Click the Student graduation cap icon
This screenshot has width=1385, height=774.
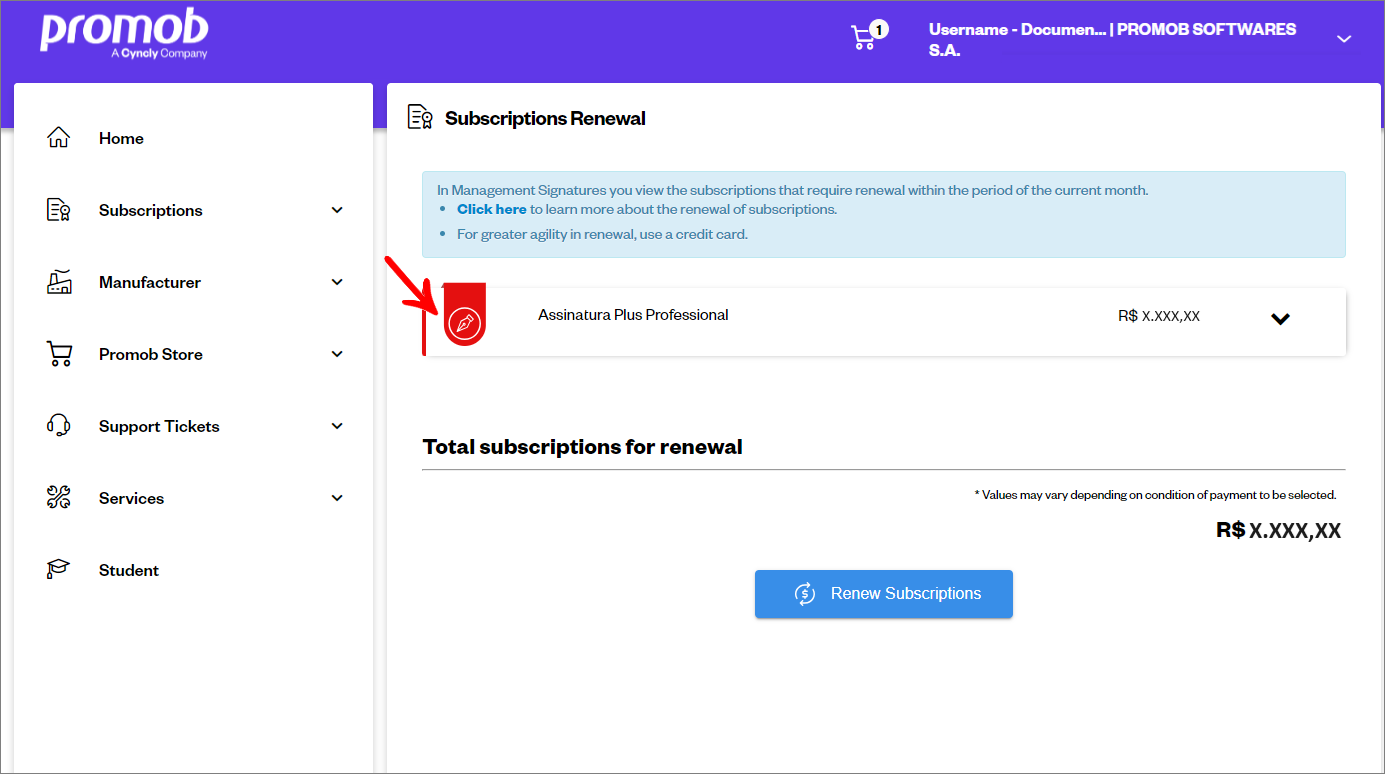[59, 570]
